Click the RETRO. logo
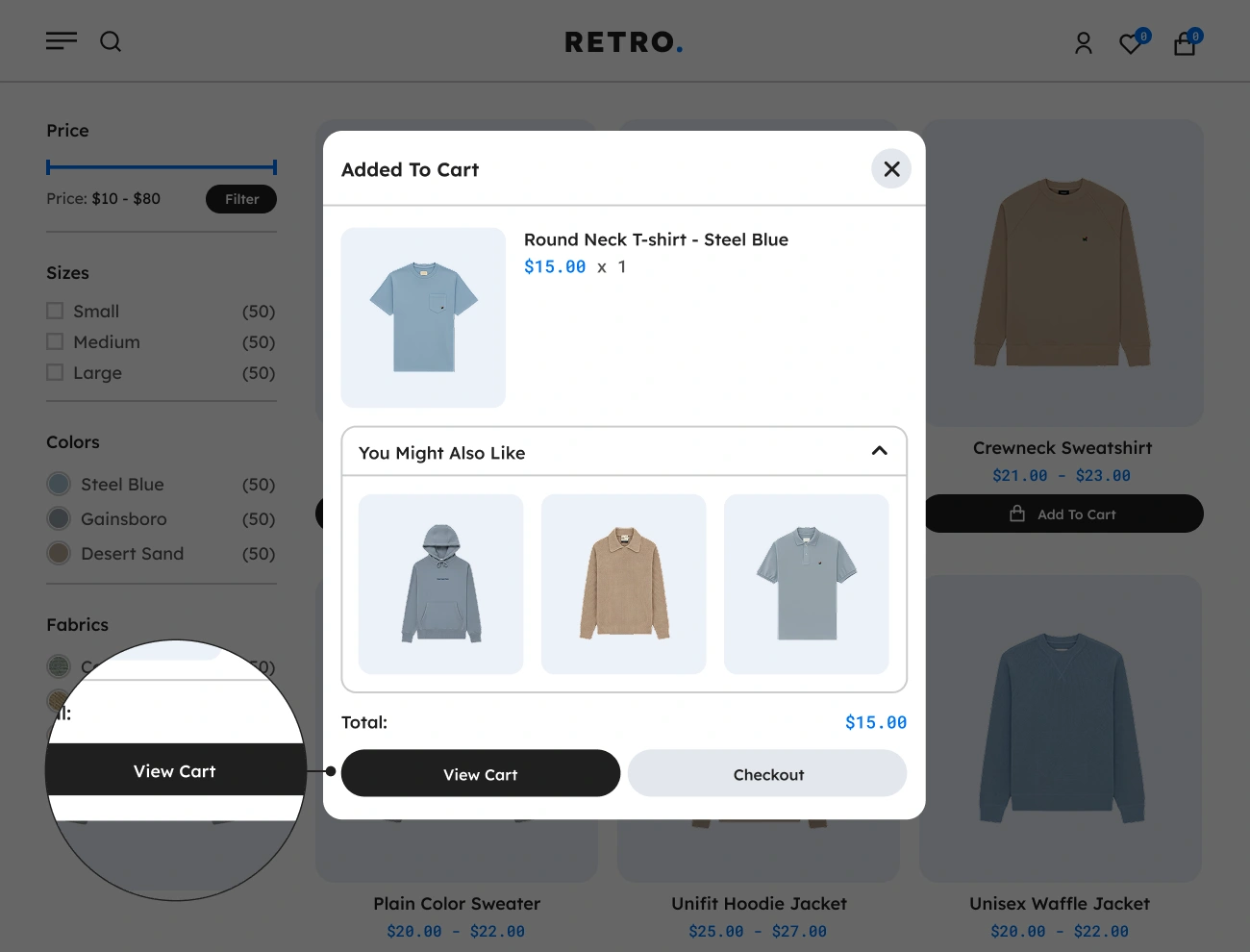The width and height of the screenshot is (1250, 952). point(624,42)
